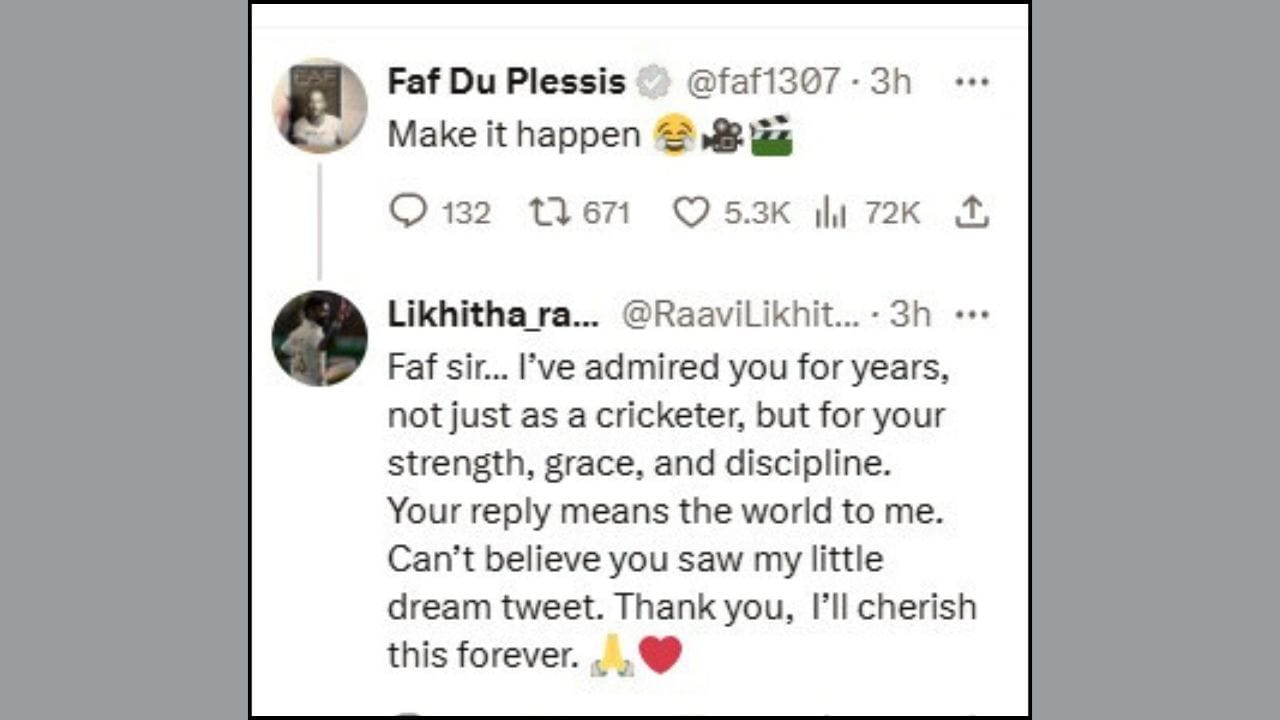Screen dimensions: 1280x720
Task: Click the "Make it happen" tweet text
Action: [x=514, y=135]
